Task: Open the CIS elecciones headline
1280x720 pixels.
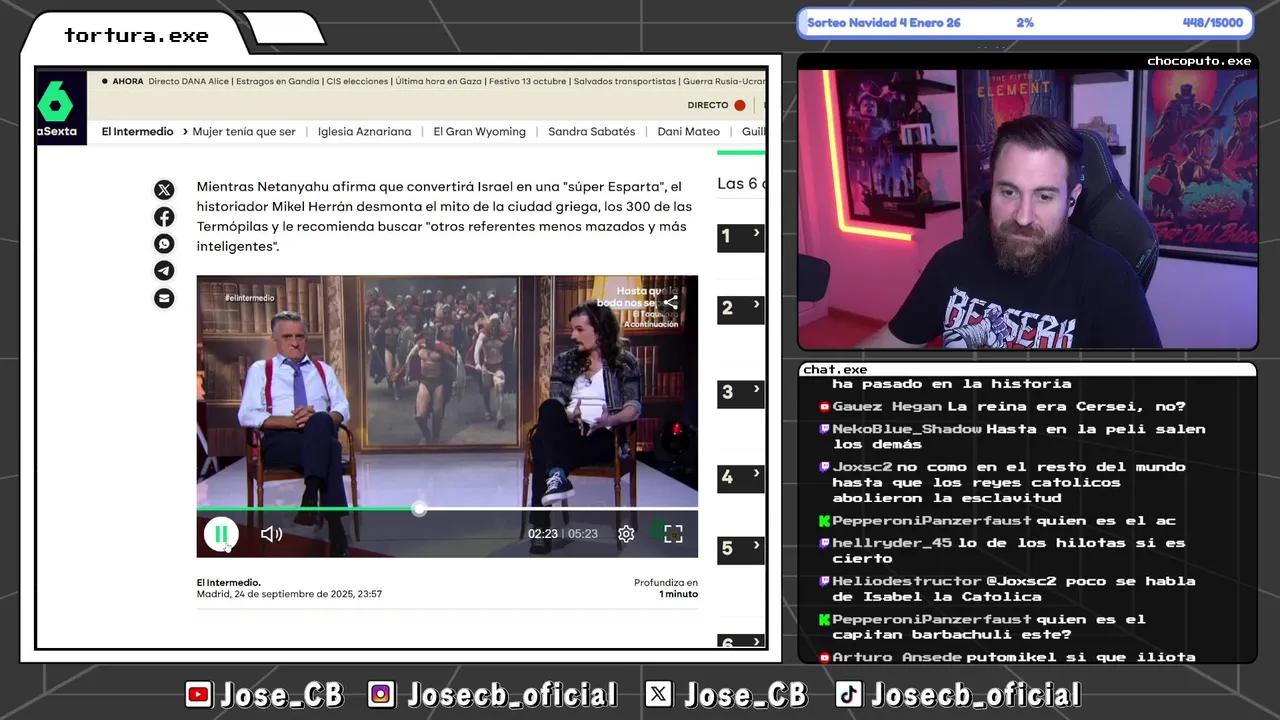Action: pos(357,81)
